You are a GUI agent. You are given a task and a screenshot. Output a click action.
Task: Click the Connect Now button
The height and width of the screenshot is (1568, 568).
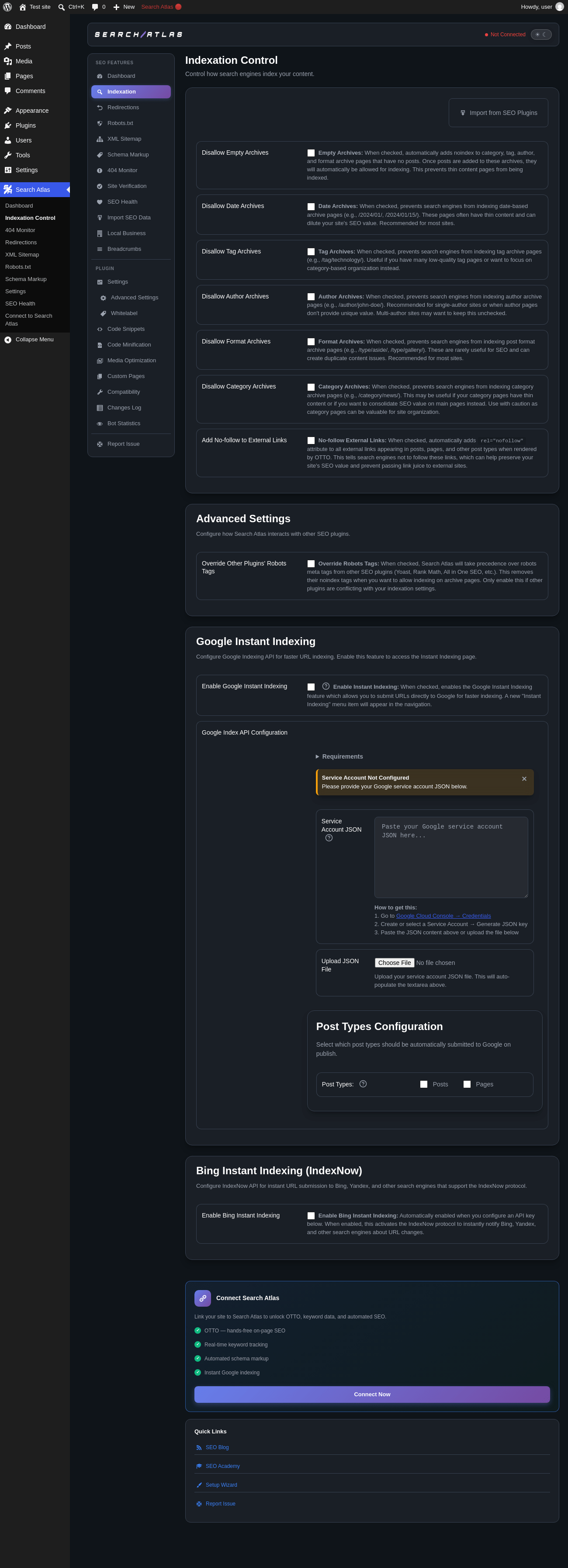pyautogui.click(x=372, y=1395)
